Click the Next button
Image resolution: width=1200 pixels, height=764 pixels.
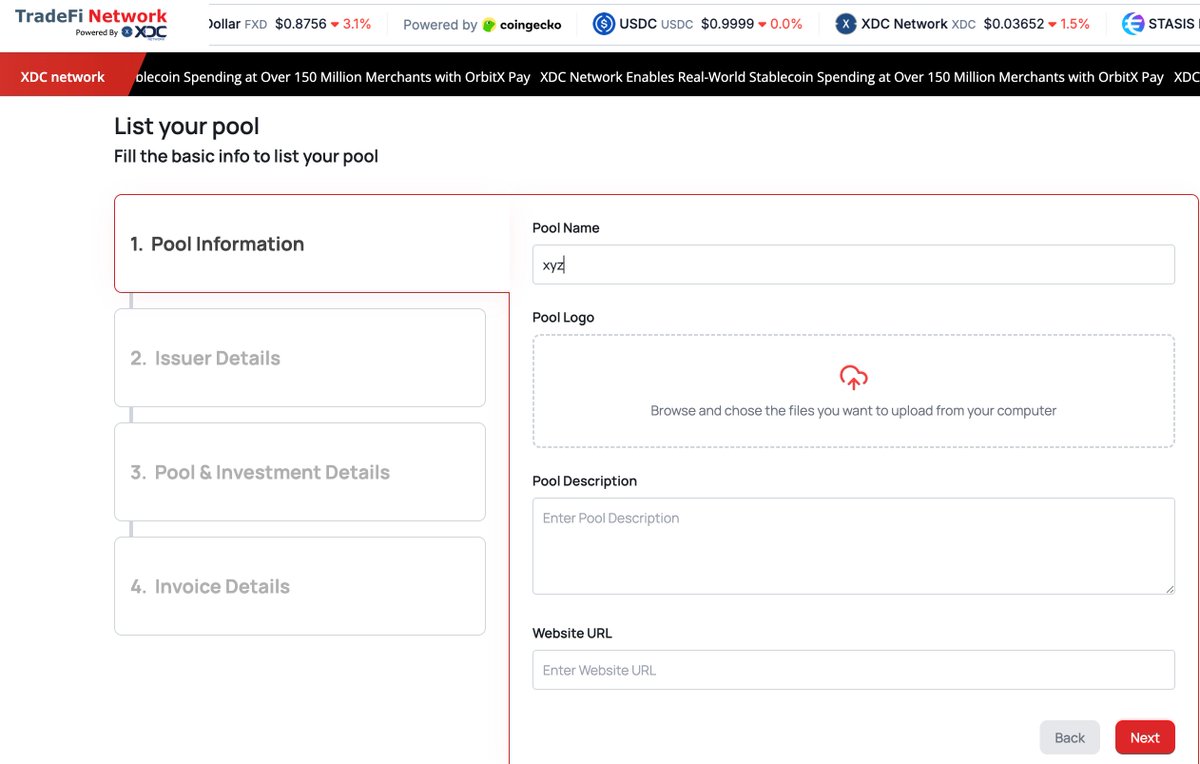[x=1145, y=737]
